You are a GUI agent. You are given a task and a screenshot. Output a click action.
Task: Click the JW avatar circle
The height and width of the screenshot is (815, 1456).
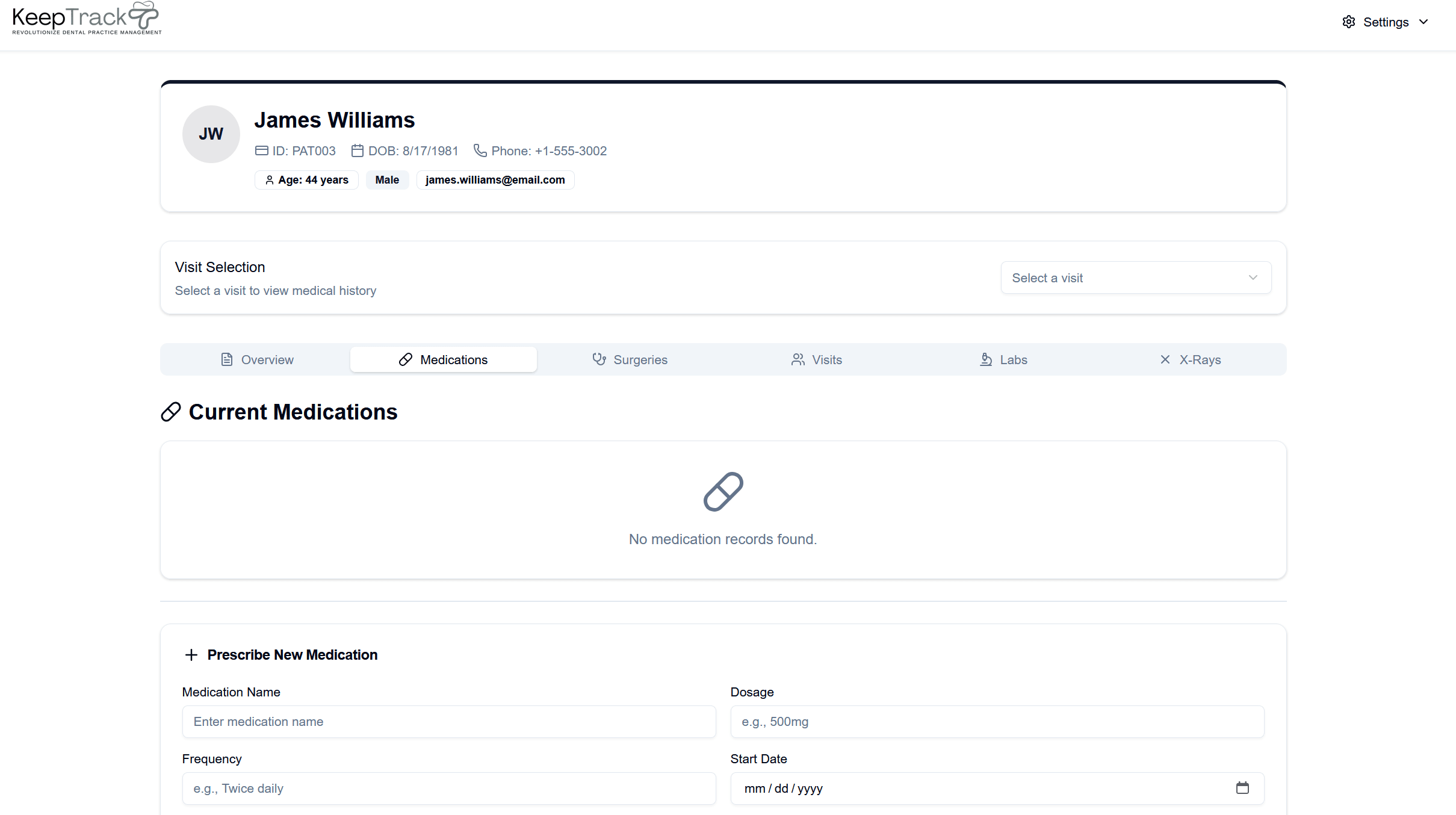pos(211,134)
